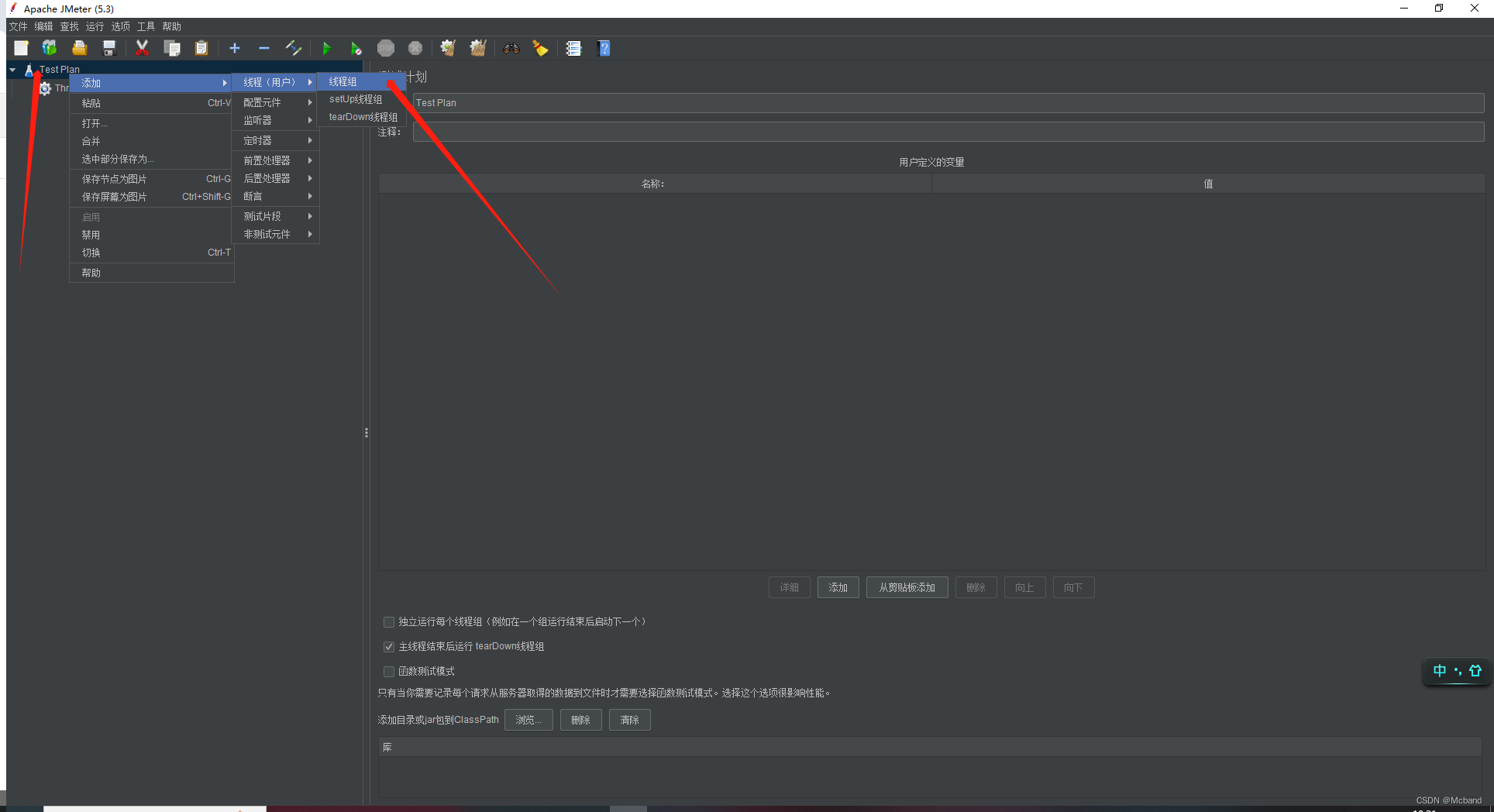Viewport: 1494px width, 812px height.
Task: Click the Search binoculars icon
Action: point(511,48)
